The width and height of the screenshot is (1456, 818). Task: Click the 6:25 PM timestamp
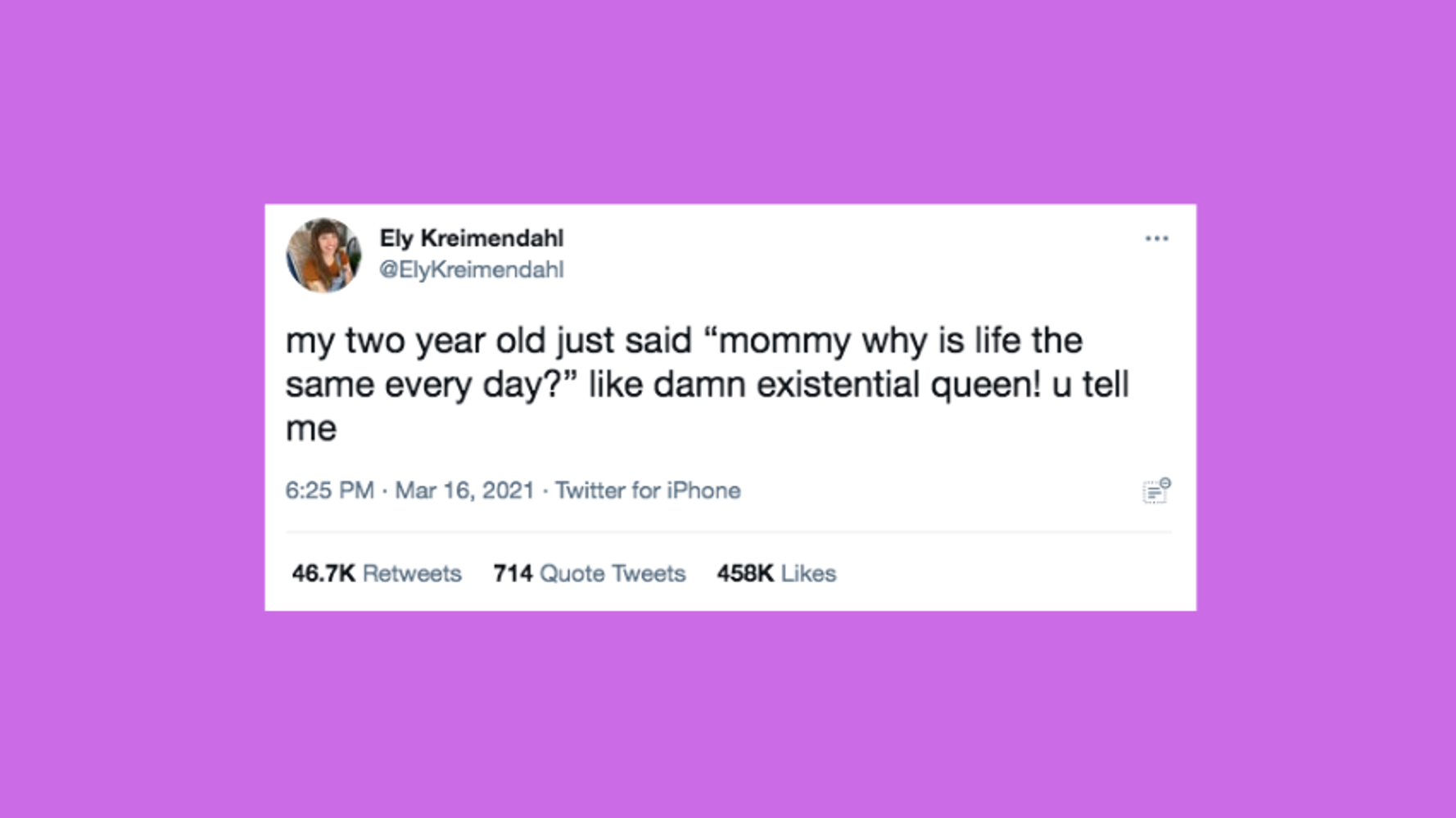329,490
